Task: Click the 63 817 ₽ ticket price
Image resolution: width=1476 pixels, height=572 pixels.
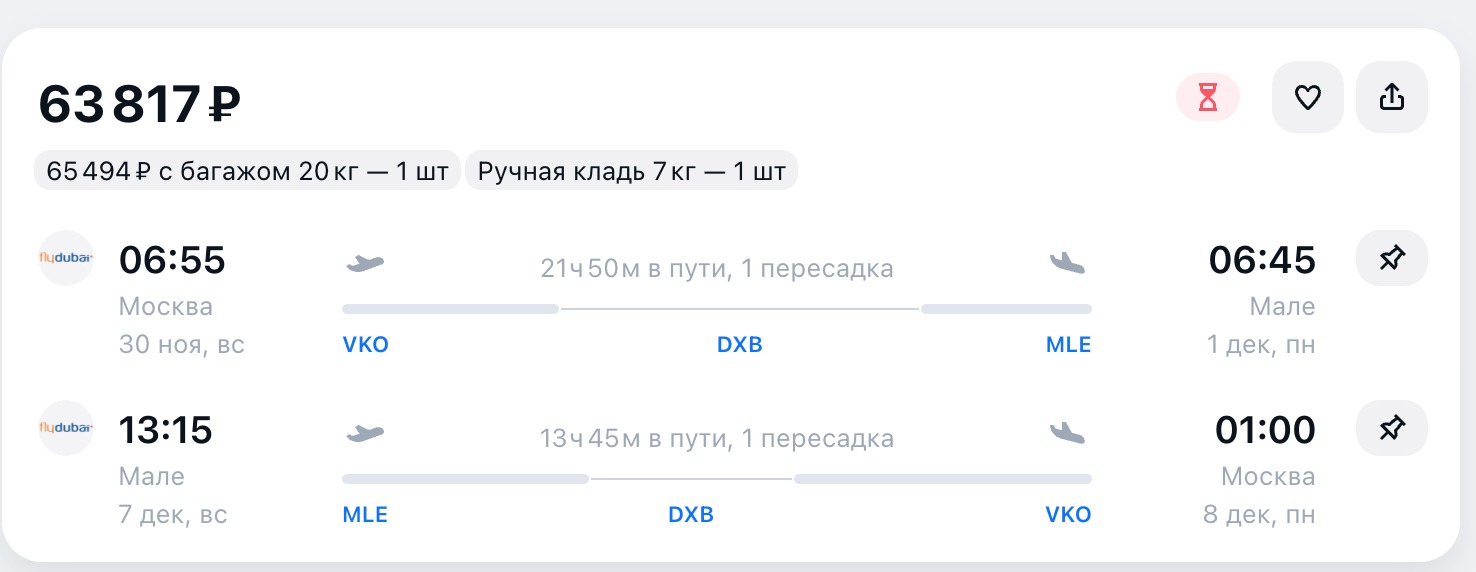Action: (x=140, y=104)
